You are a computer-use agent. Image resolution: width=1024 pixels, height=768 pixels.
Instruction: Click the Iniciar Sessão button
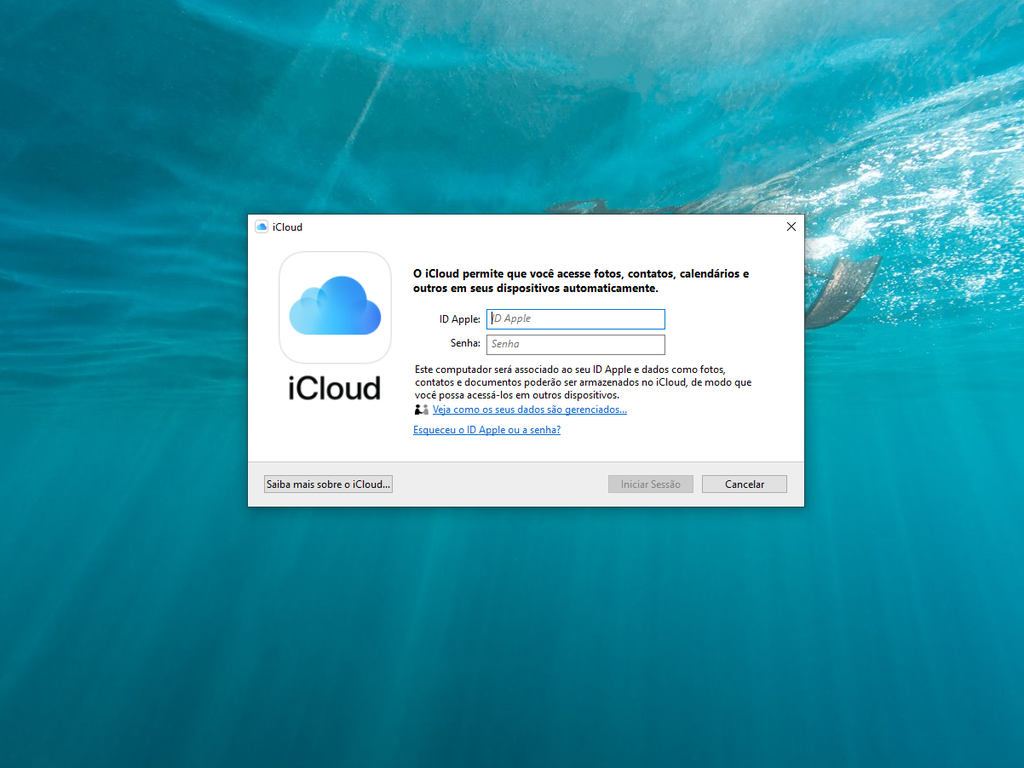point(650,484)
